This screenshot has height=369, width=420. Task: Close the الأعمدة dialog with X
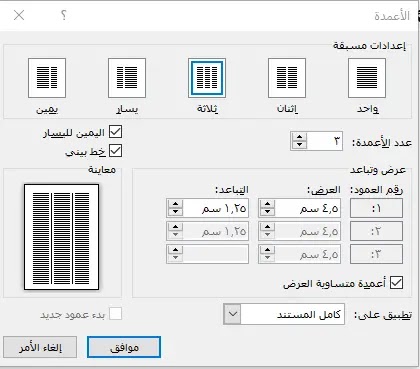[x=19, y=15]
